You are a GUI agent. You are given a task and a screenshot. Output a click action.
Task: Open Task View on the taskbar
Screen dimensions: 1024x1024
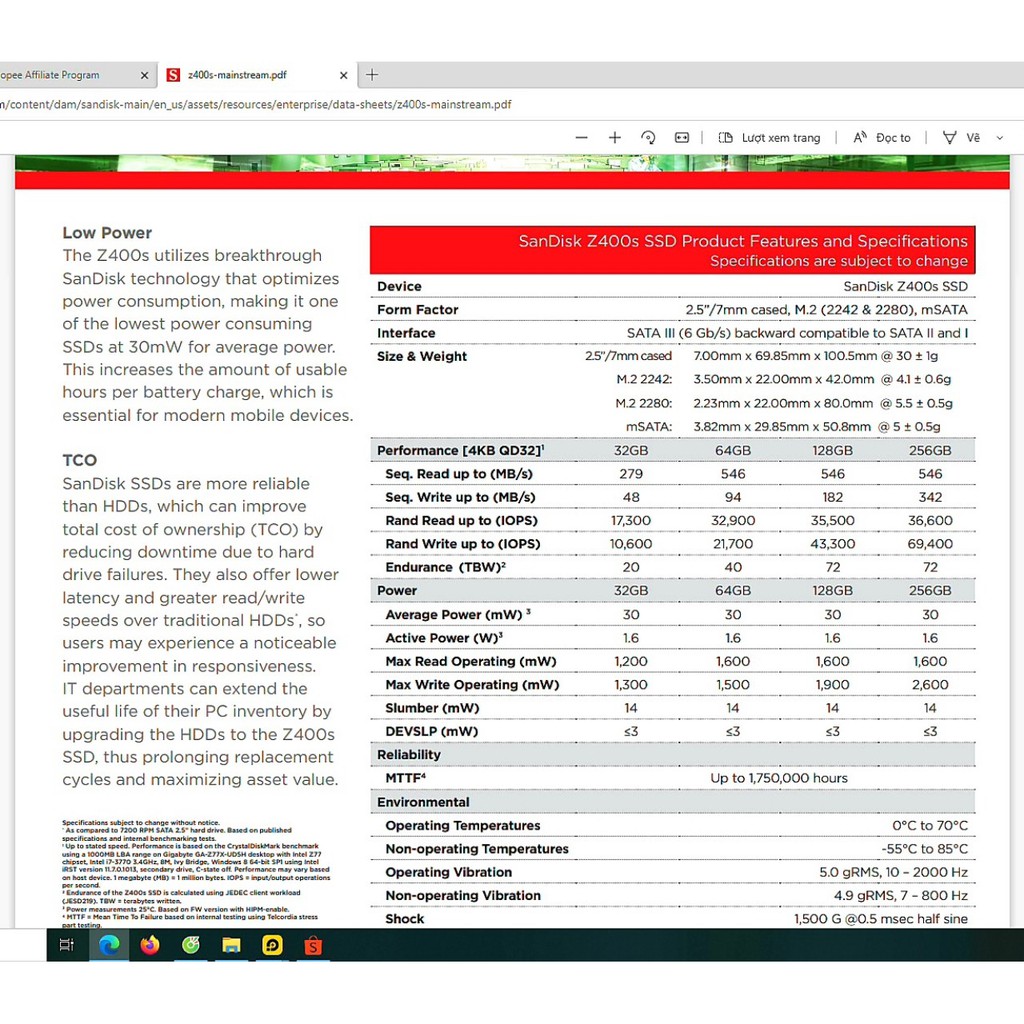coord(67,945)
